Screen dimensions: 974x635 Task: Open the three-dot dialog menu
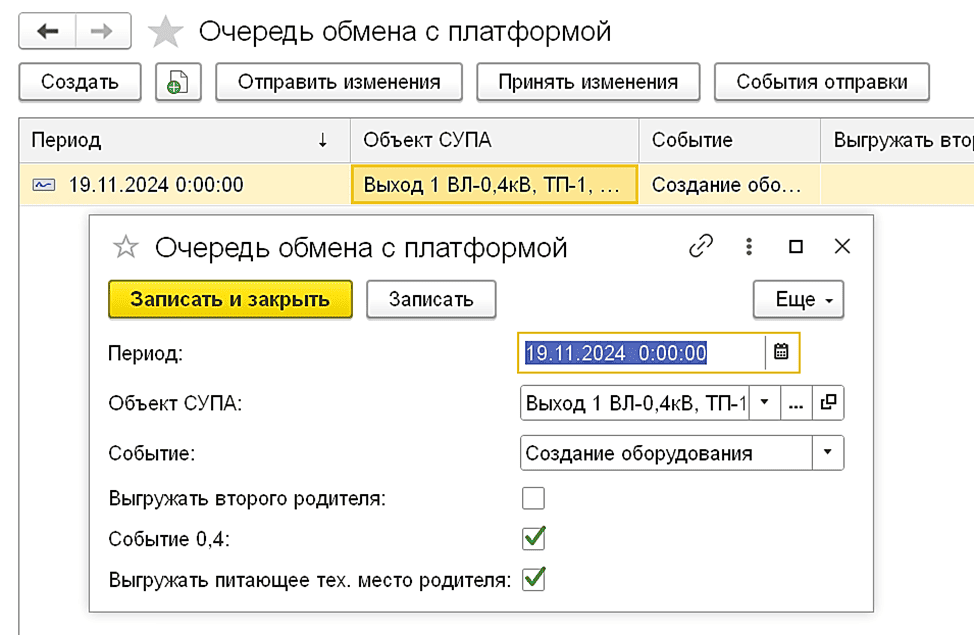tap(748, 246)
